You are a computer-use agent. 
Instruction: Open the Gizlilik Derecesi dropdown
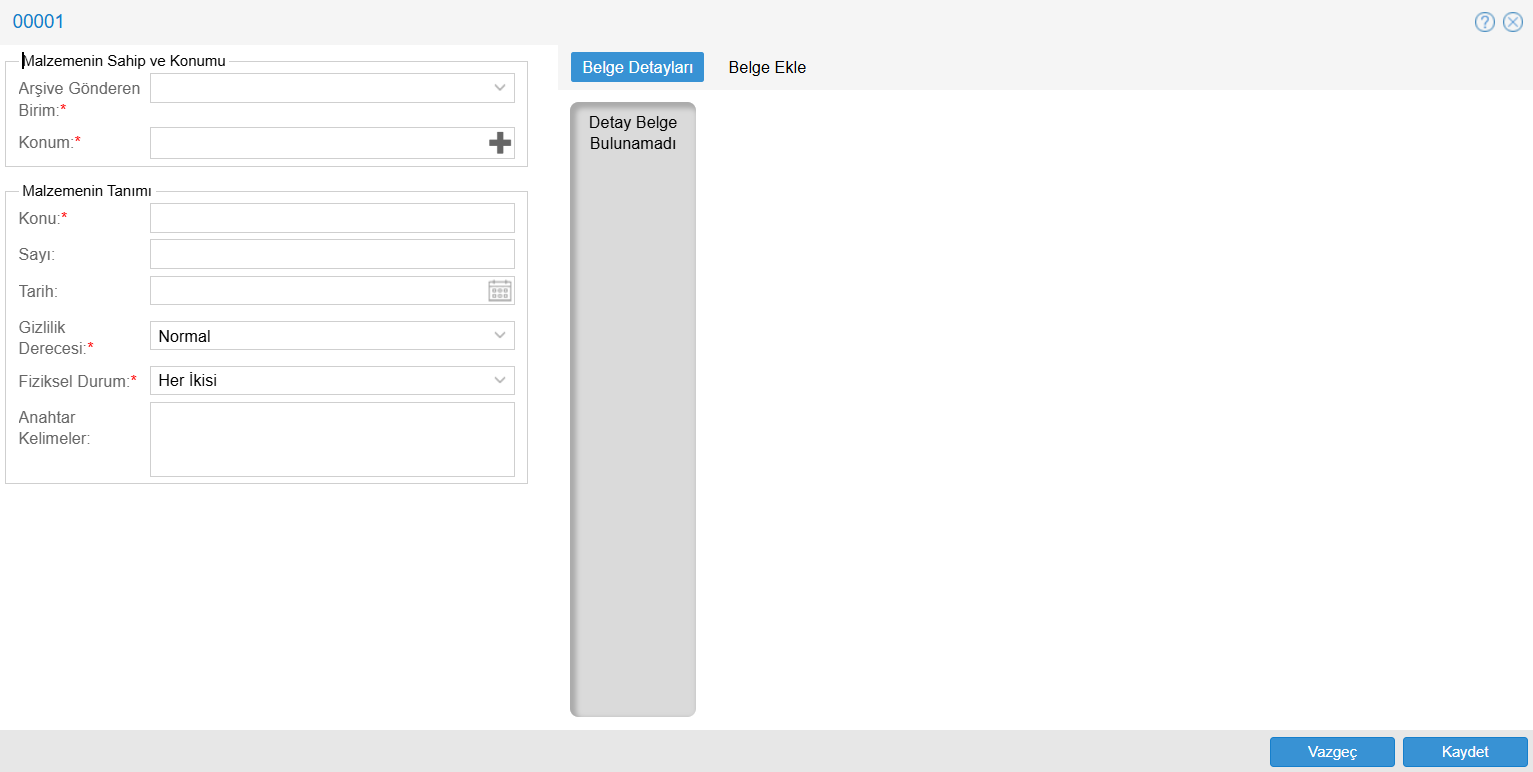click(500, 336)
